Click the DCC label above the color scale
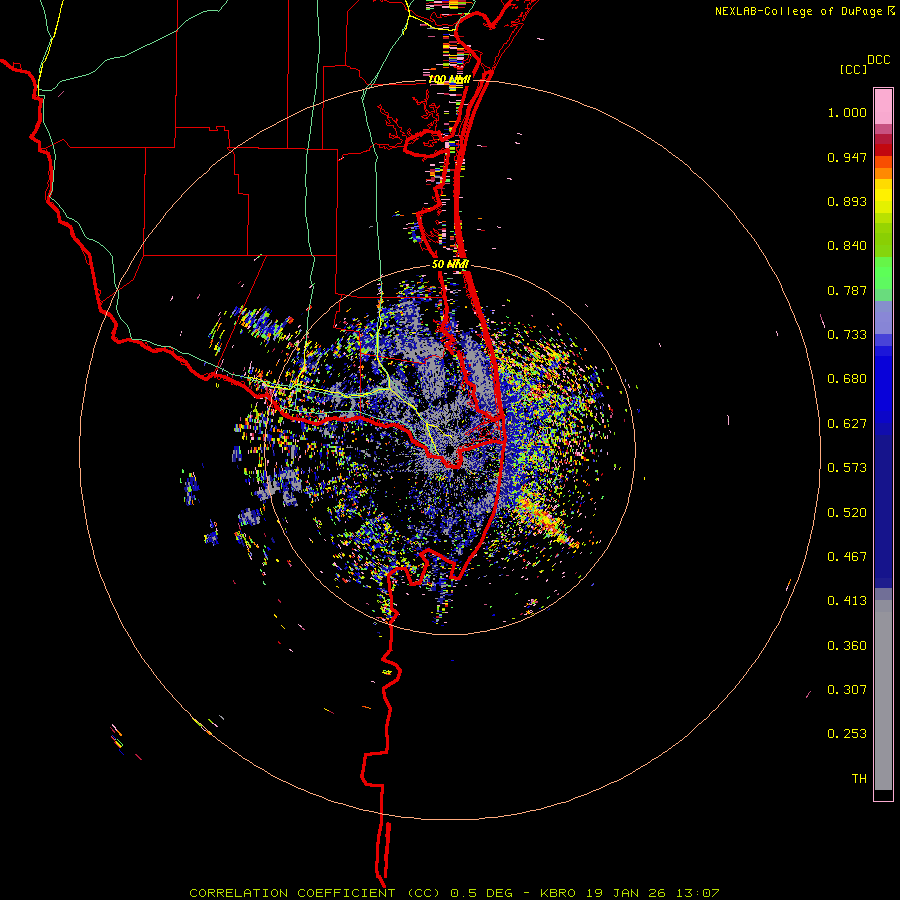This screenshot has width=900, height=900. (x=878, y=60)
